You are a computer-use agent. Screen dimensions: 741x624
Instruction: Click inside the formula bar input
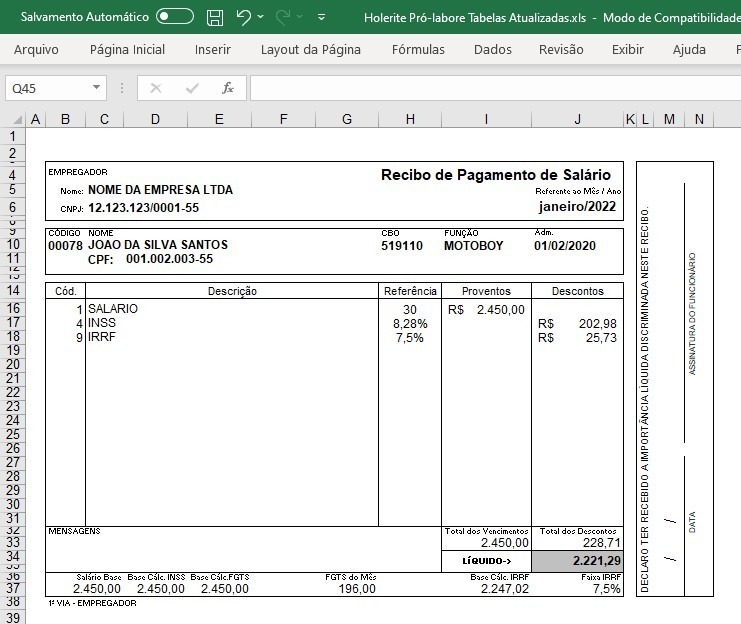(x=495, y=88)
